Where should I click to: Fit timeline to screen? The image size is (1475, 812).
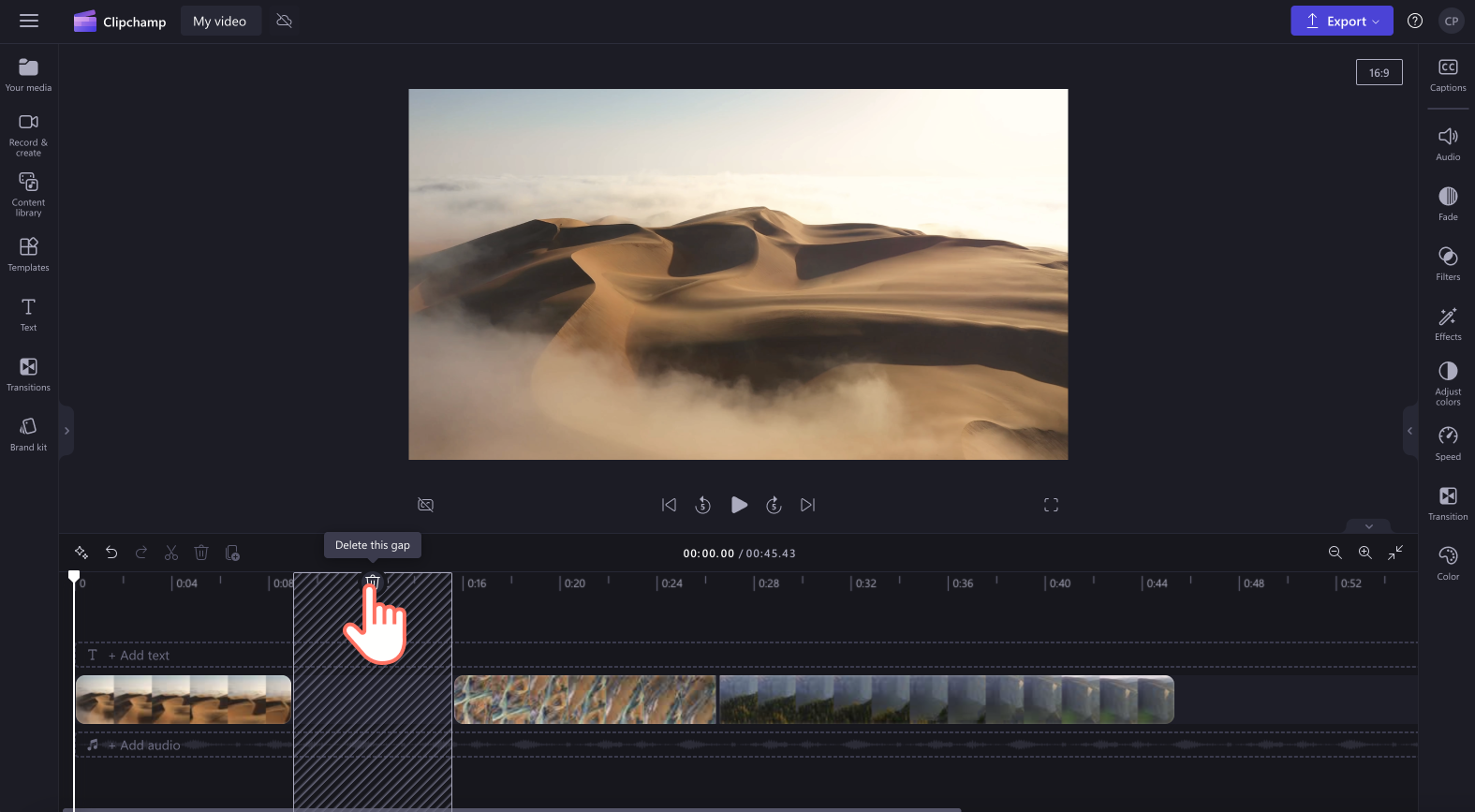pos(1395,553)
